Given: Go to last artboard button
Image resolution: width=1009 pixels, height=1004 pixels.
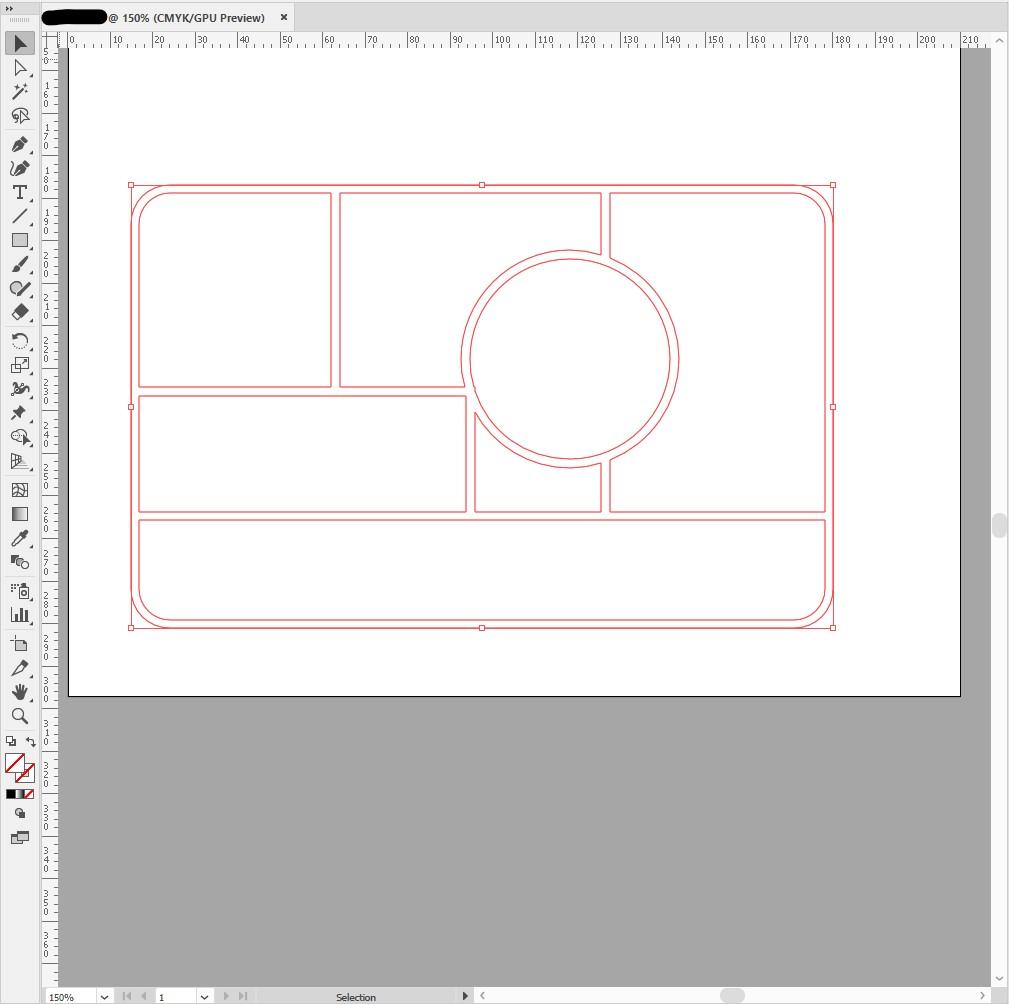Looking at the screenshot, I should [x=243, y=996].
